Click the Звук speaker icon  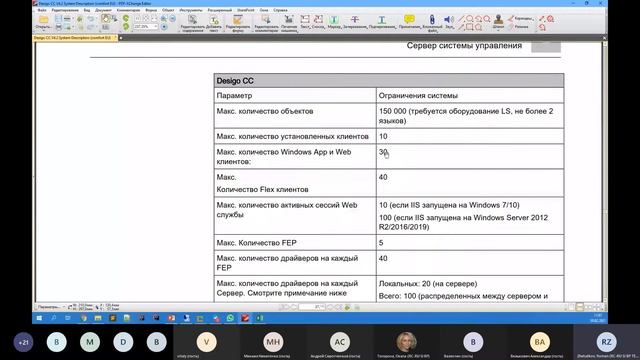(x=449, y=22)
